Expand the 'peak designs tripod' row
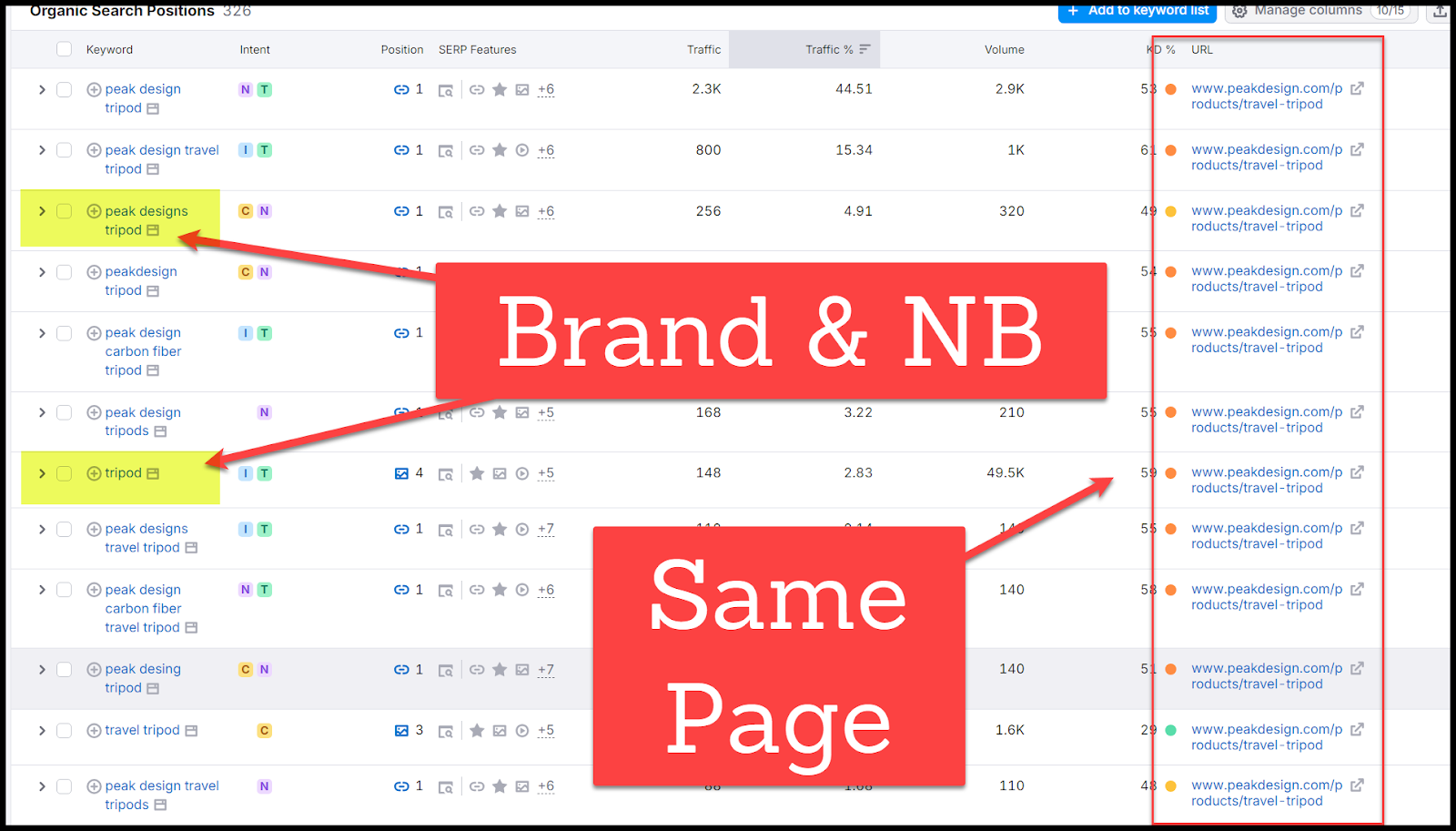The width and height of the screenshot is (1456, 831). tap(42, 211)
